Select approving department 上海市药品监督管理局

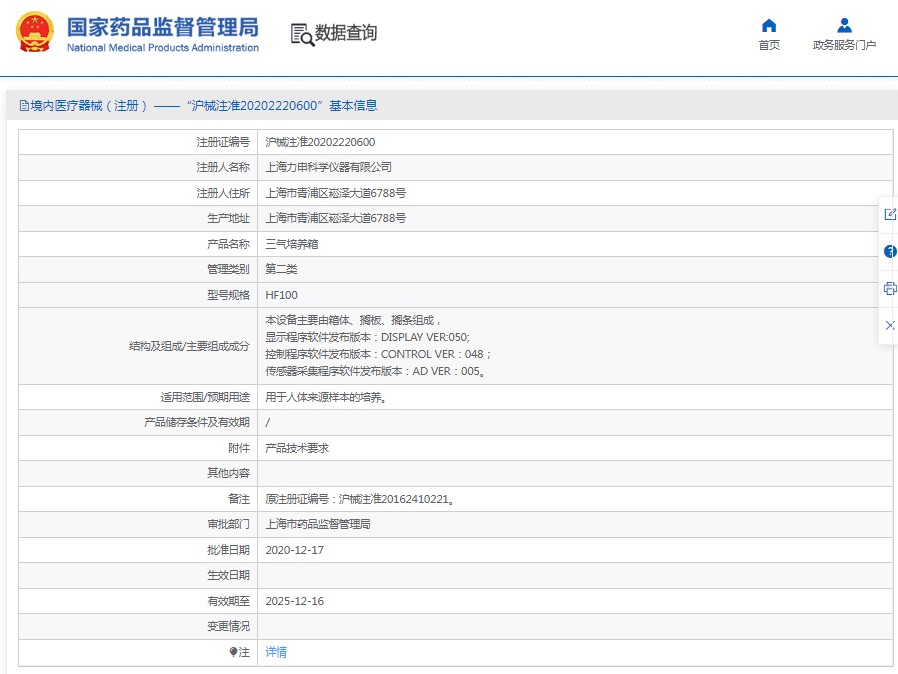[x=317, y=524]
